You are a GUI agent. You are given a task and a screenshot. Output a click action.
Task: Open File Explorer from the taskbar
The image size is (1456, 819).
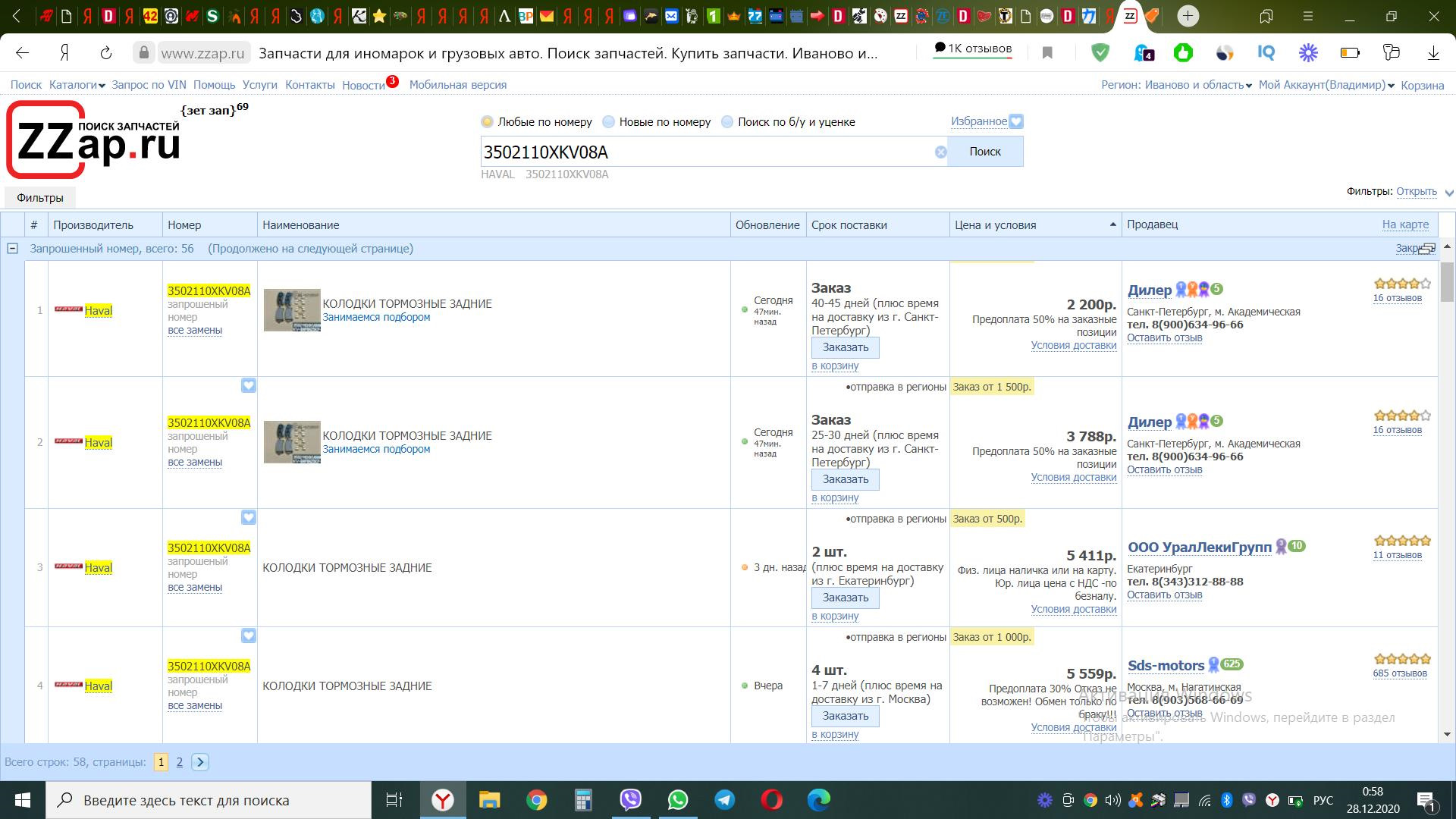pyautogui.click(x=489, y=800)
